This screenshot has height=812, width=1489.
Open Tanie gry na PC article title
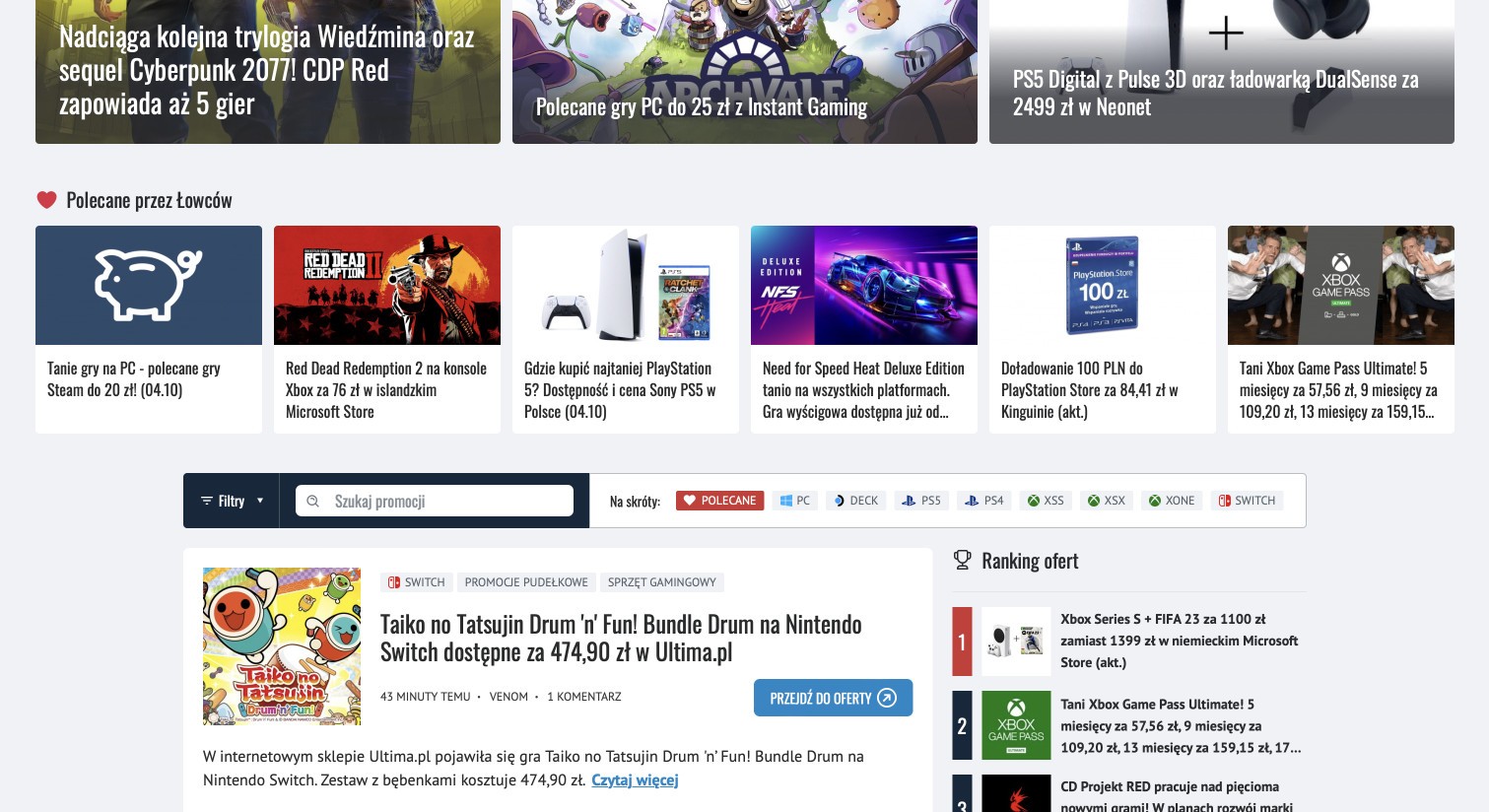134,379
